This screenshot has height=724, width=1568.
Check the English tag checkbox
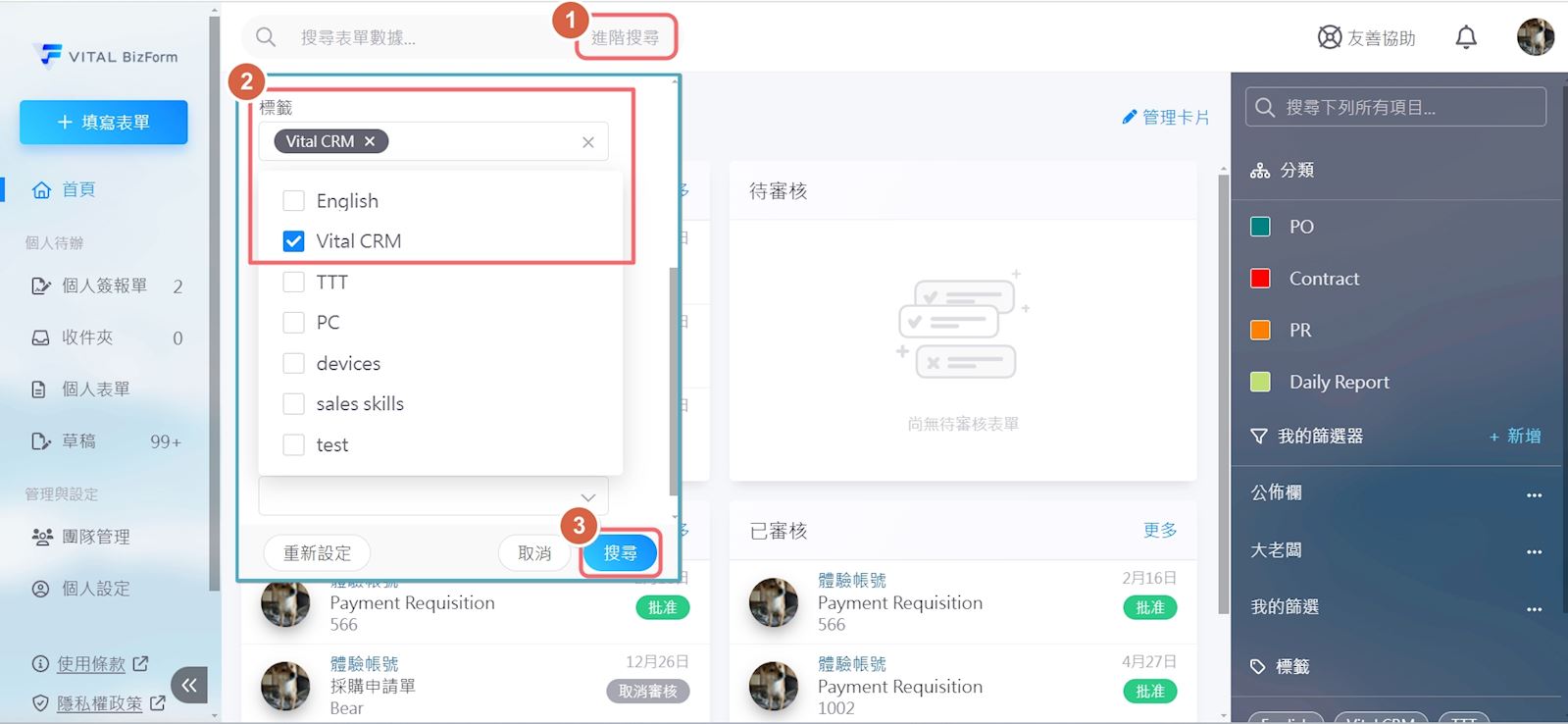pyautogui.click(x=293, y=201)
